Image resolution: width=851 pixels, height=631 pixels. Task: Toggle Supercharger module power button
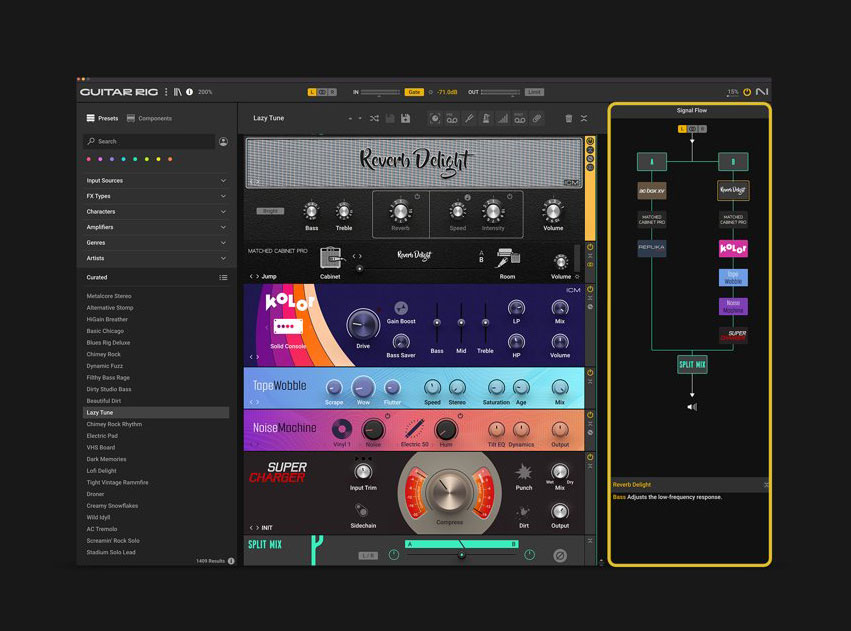click(590, 457)
